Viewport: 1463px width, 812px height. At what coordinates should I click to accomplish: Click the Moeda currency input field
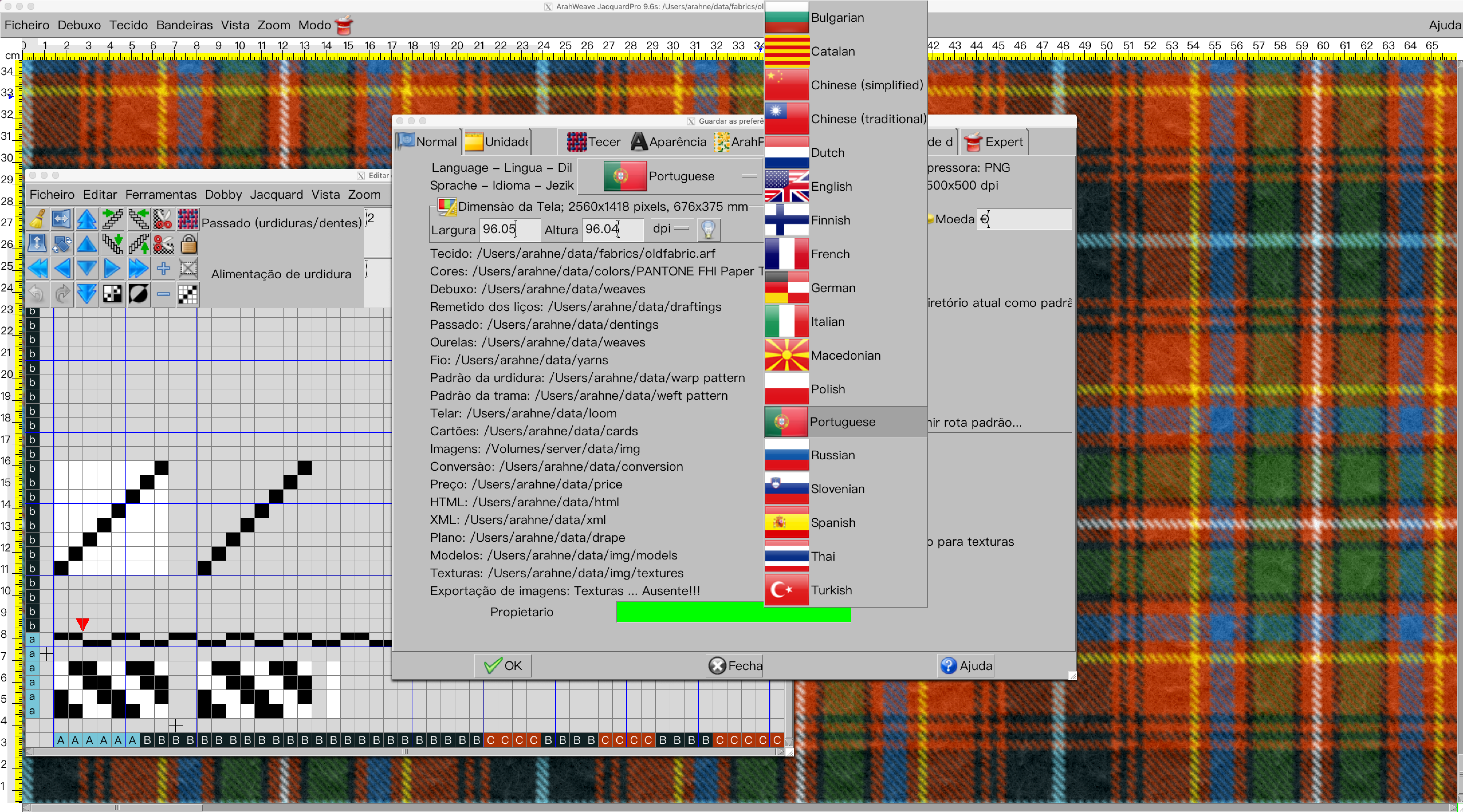[x=1024, y=219]
